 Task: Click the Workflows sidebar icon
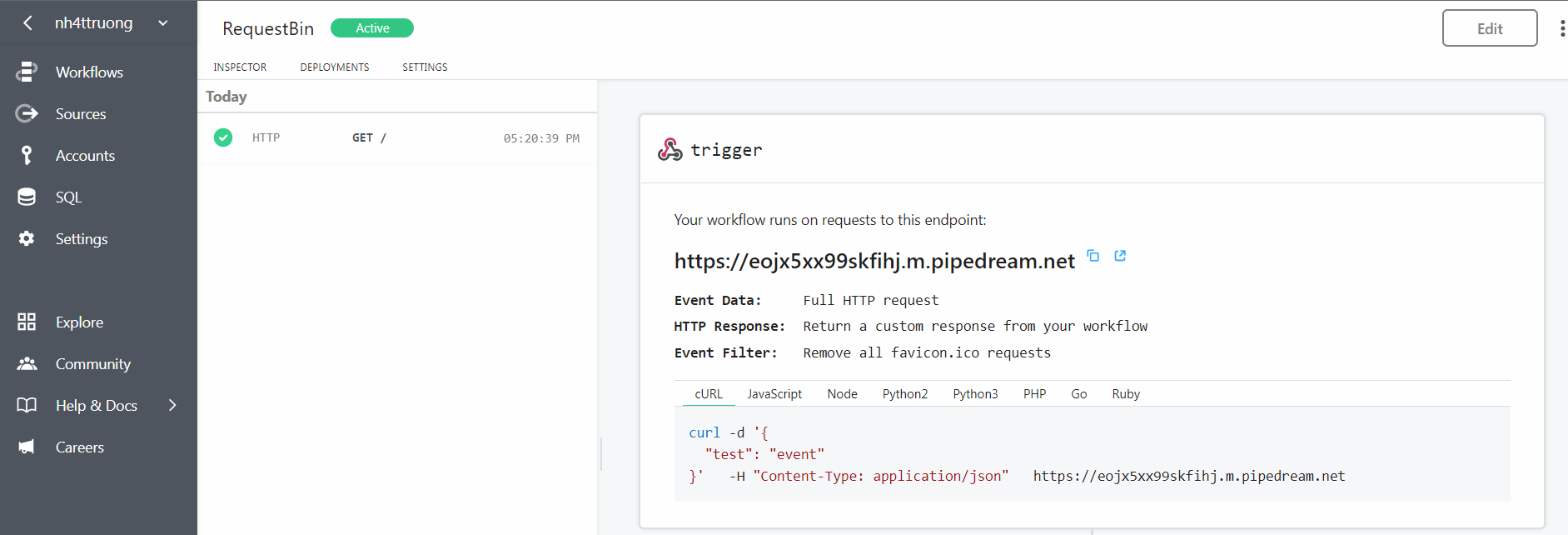point(27,72)
